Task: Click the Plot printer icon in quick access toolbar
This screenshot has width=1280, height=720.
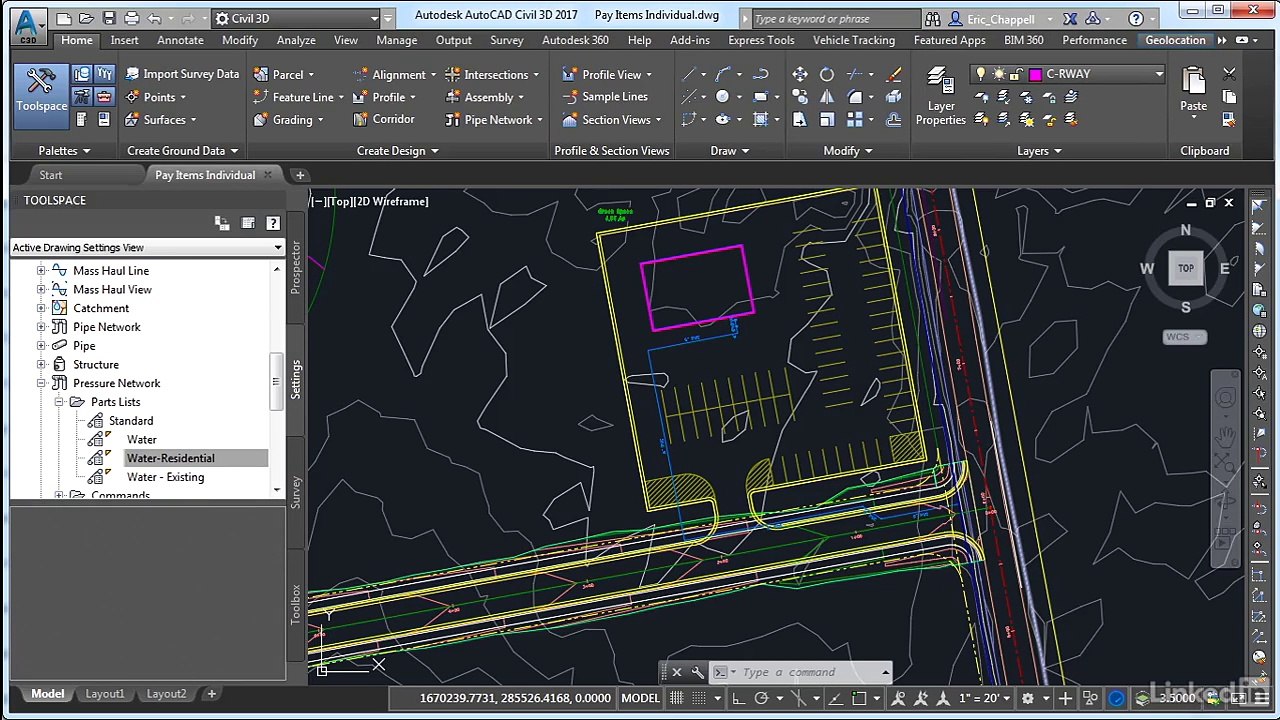Action: (133, 18)
